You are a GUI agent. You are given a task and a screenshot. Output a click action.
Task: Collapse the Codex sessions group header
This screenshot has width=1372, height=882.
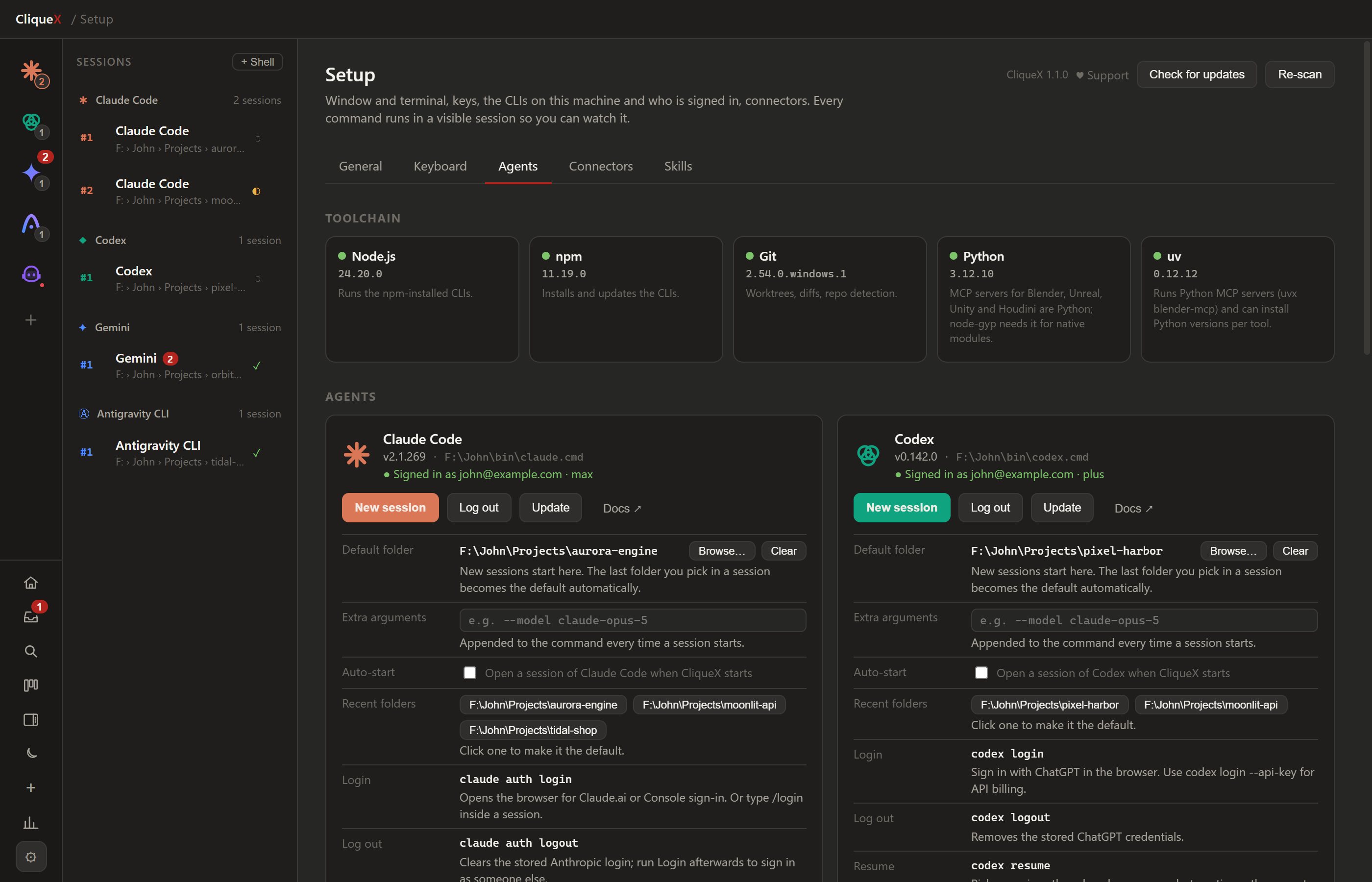pos(179,241)
